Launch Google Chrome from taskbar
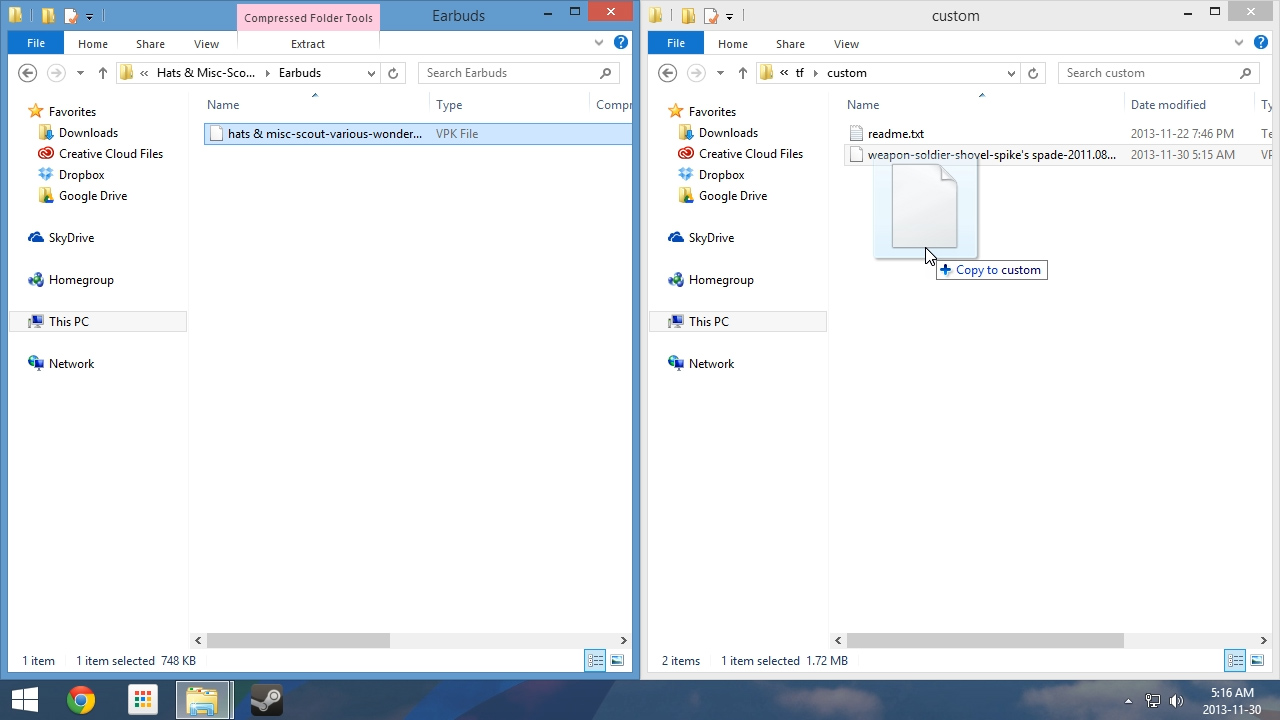 tap(81, 700)
